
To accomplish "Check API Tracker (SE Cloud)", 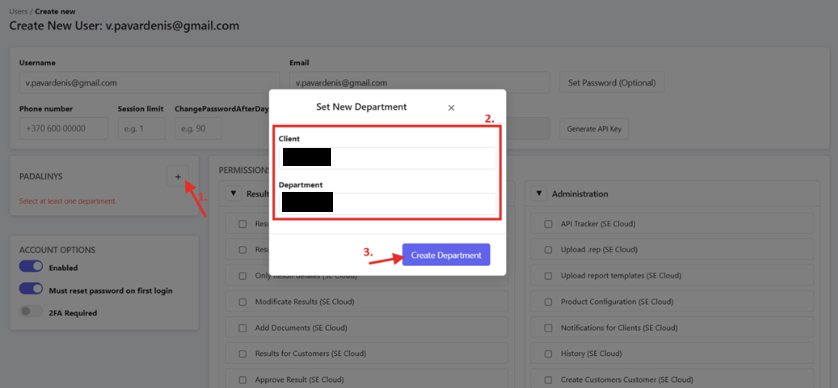I will 548,224.
